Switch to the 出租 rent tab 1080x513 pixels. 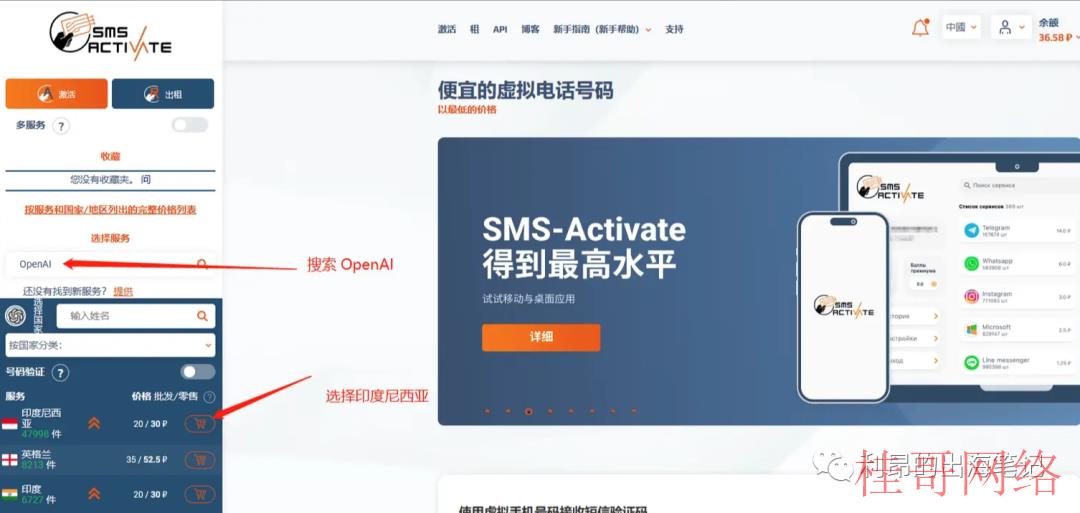point(163,94)
